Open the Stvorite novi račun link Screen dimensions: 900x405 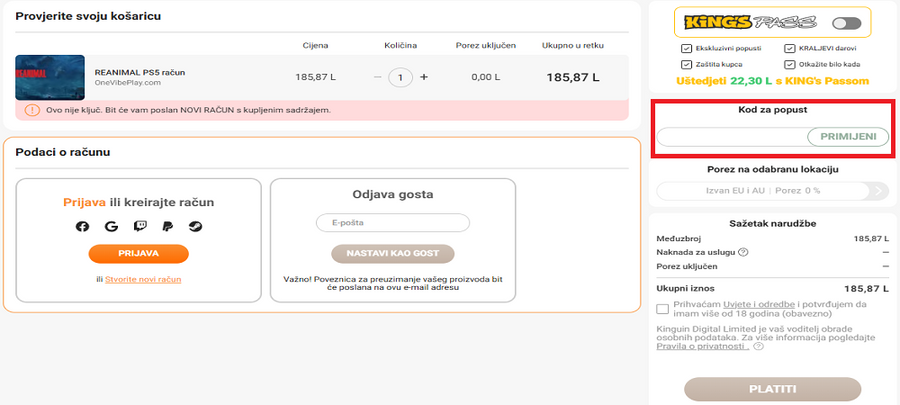(x=143, y=279)
